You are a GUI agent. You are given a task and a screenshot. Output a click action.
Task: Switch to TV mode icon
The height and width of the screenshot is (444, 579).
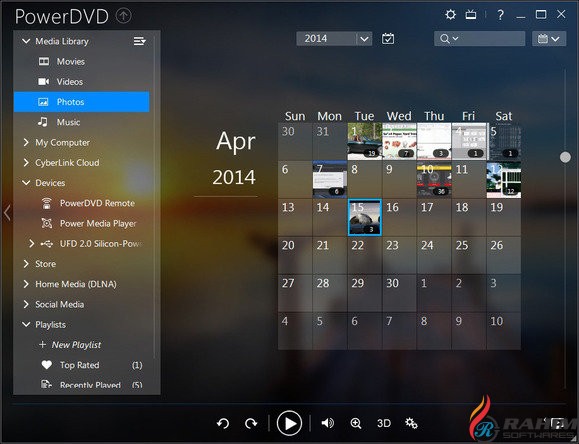coord(471,15)
